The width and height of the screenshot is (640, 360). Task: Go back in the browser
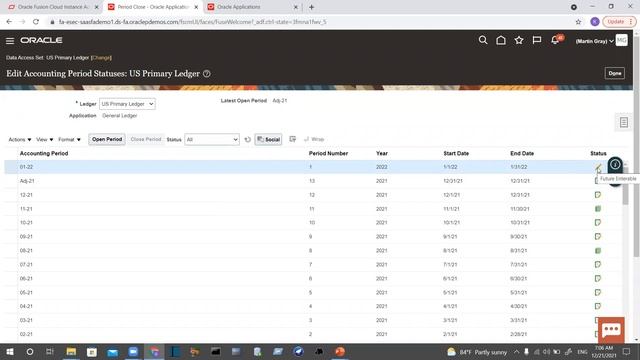click(9, 22)
